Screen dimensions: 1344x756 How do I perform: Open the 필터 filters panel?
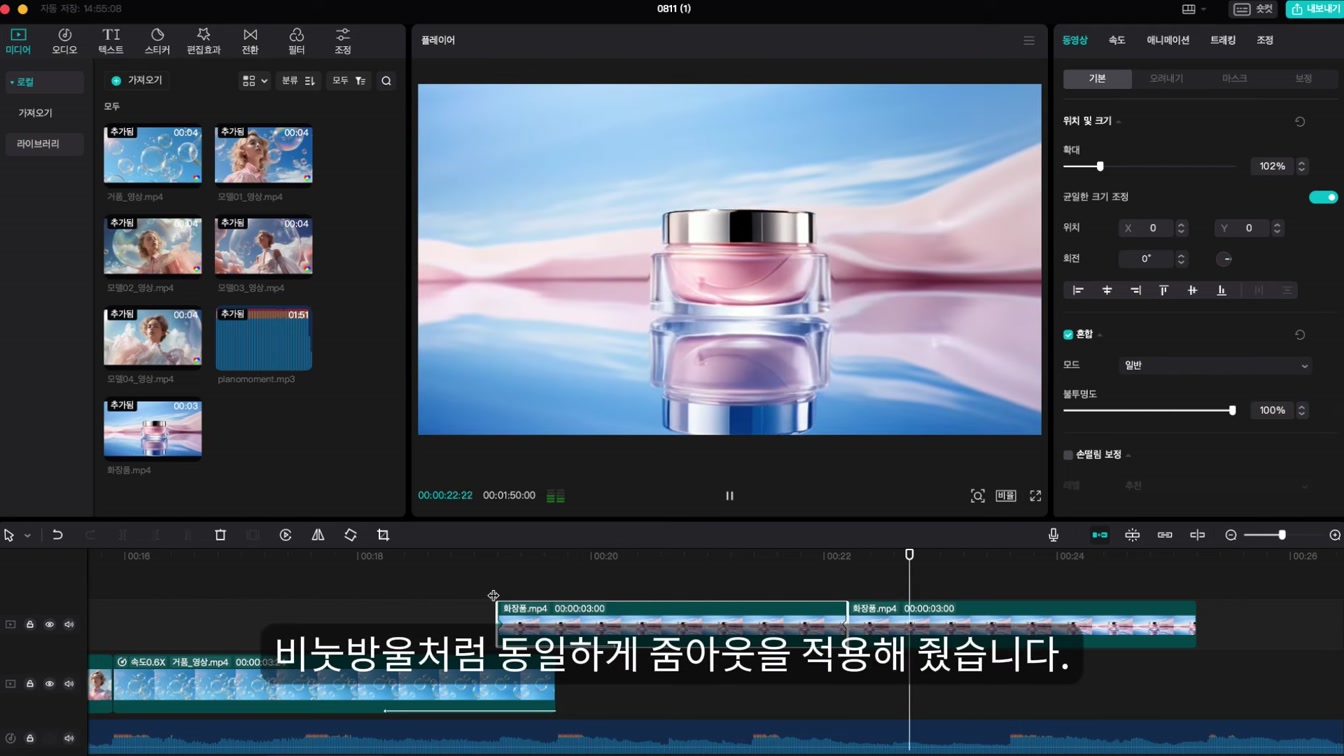click(x=296, y=41)
